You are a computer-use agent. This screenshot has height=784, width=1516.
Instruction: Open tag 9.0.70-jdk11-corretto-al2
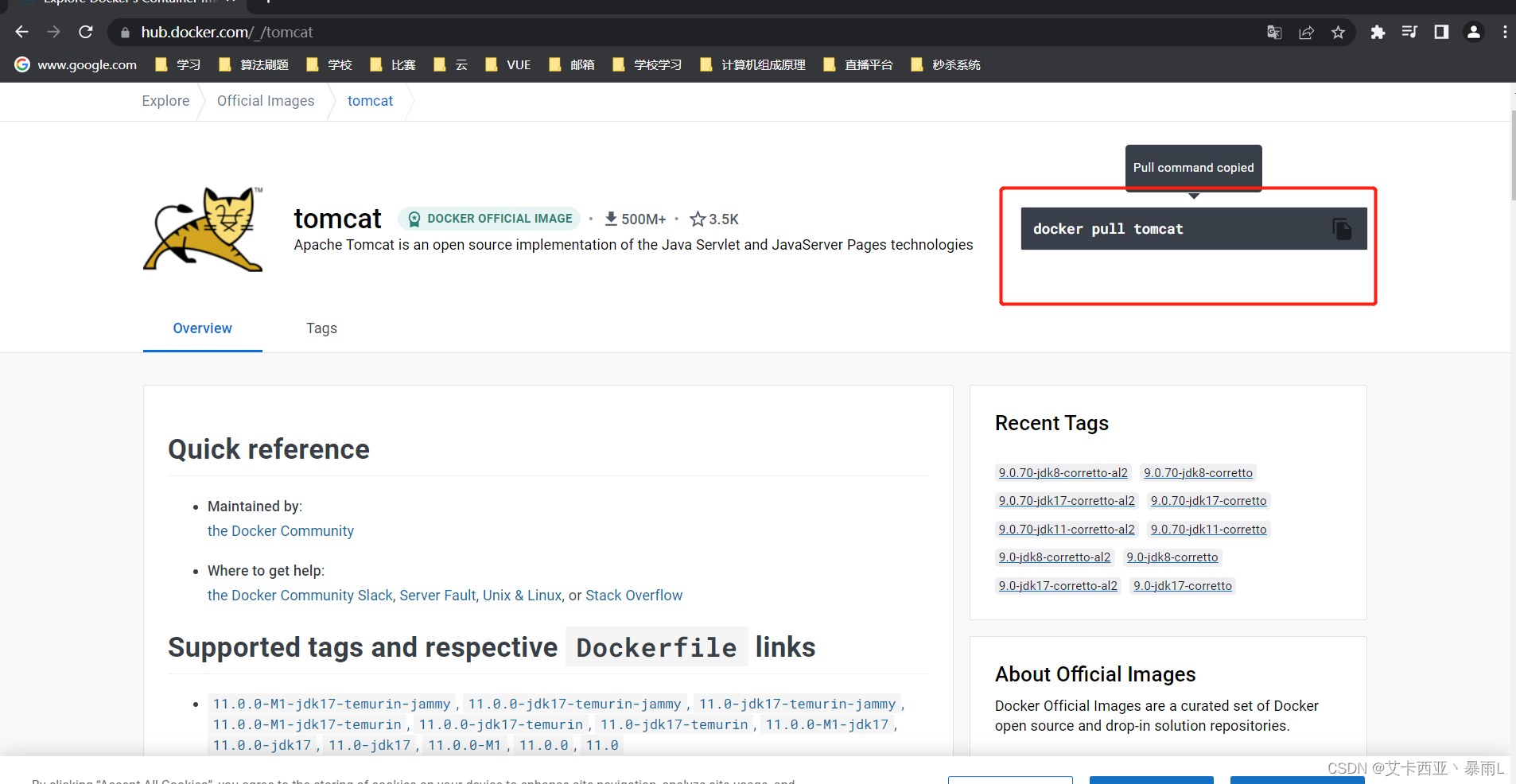1067,530
